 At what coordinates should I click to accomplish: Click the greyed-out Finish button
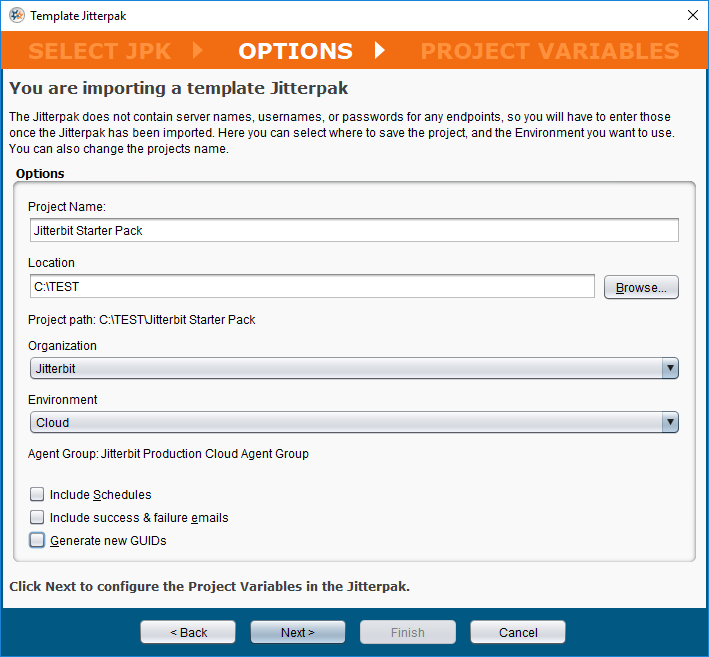[408, 632]
